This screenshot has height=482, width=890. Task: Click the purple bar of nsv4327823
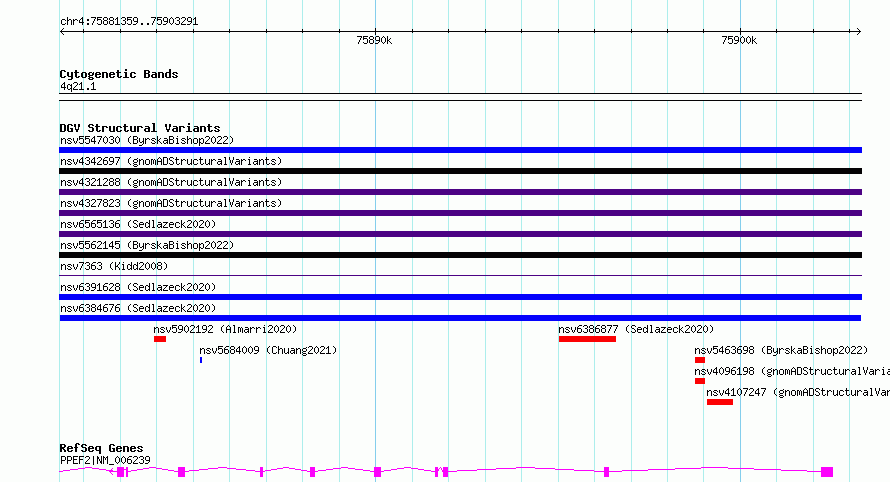460,213
